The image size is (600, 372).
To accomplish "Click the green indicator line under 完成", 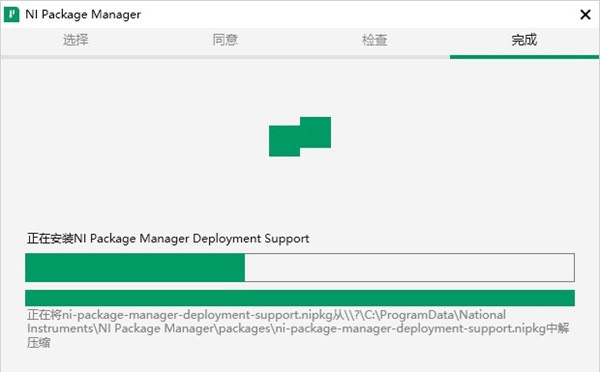I will [x=524, y=57].
